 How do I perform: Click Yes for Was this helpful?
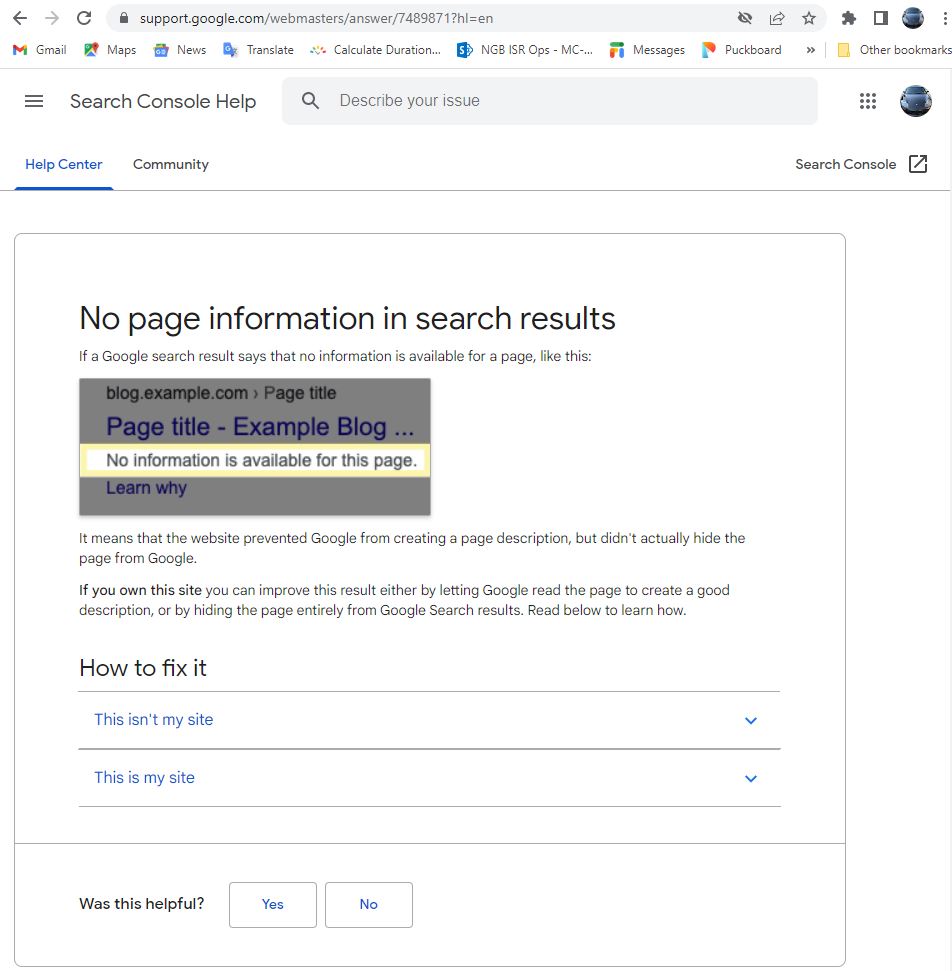(272, 904)
